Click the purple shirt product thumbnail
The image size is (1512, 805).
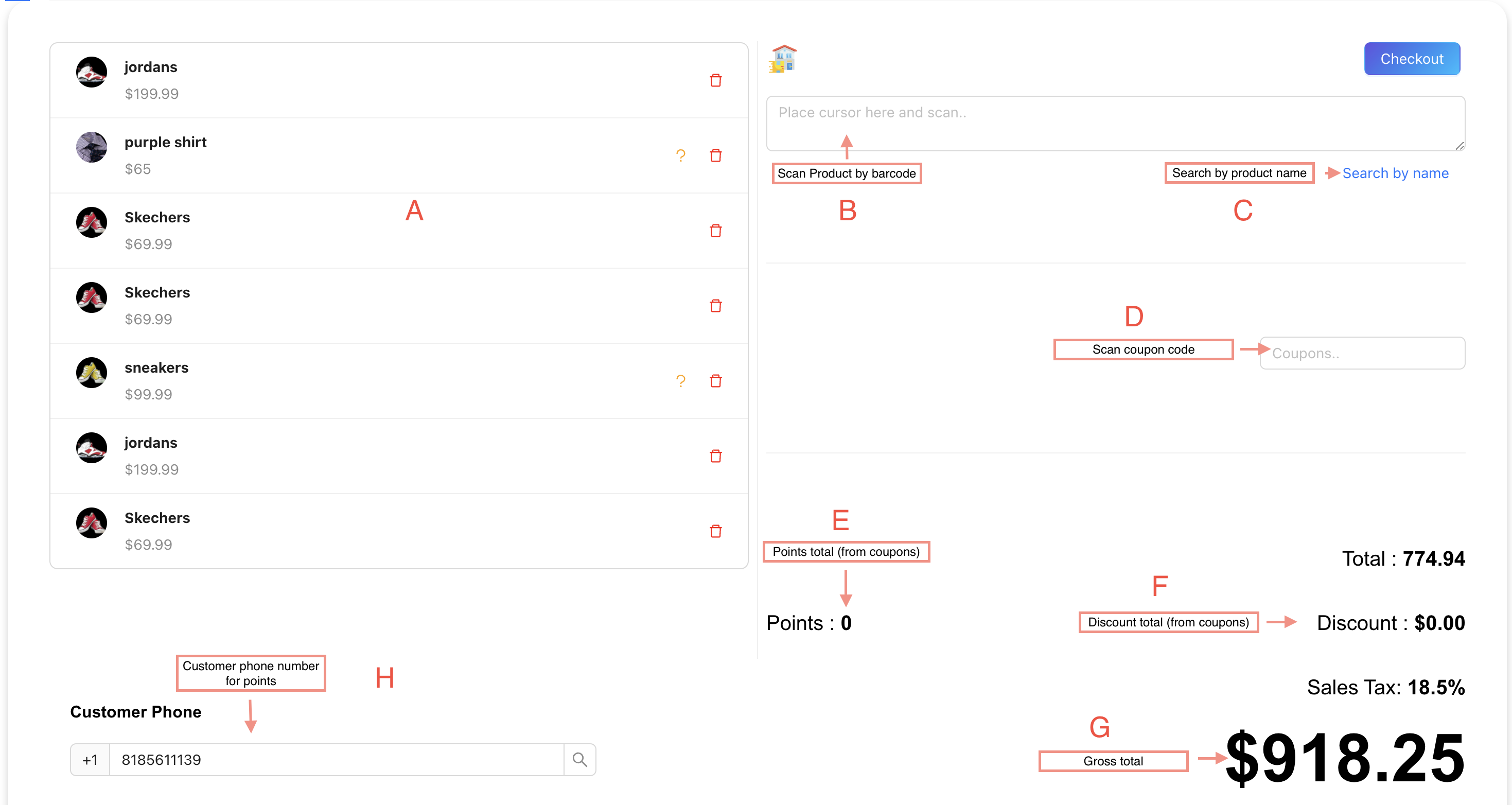[x=92, y=147]
